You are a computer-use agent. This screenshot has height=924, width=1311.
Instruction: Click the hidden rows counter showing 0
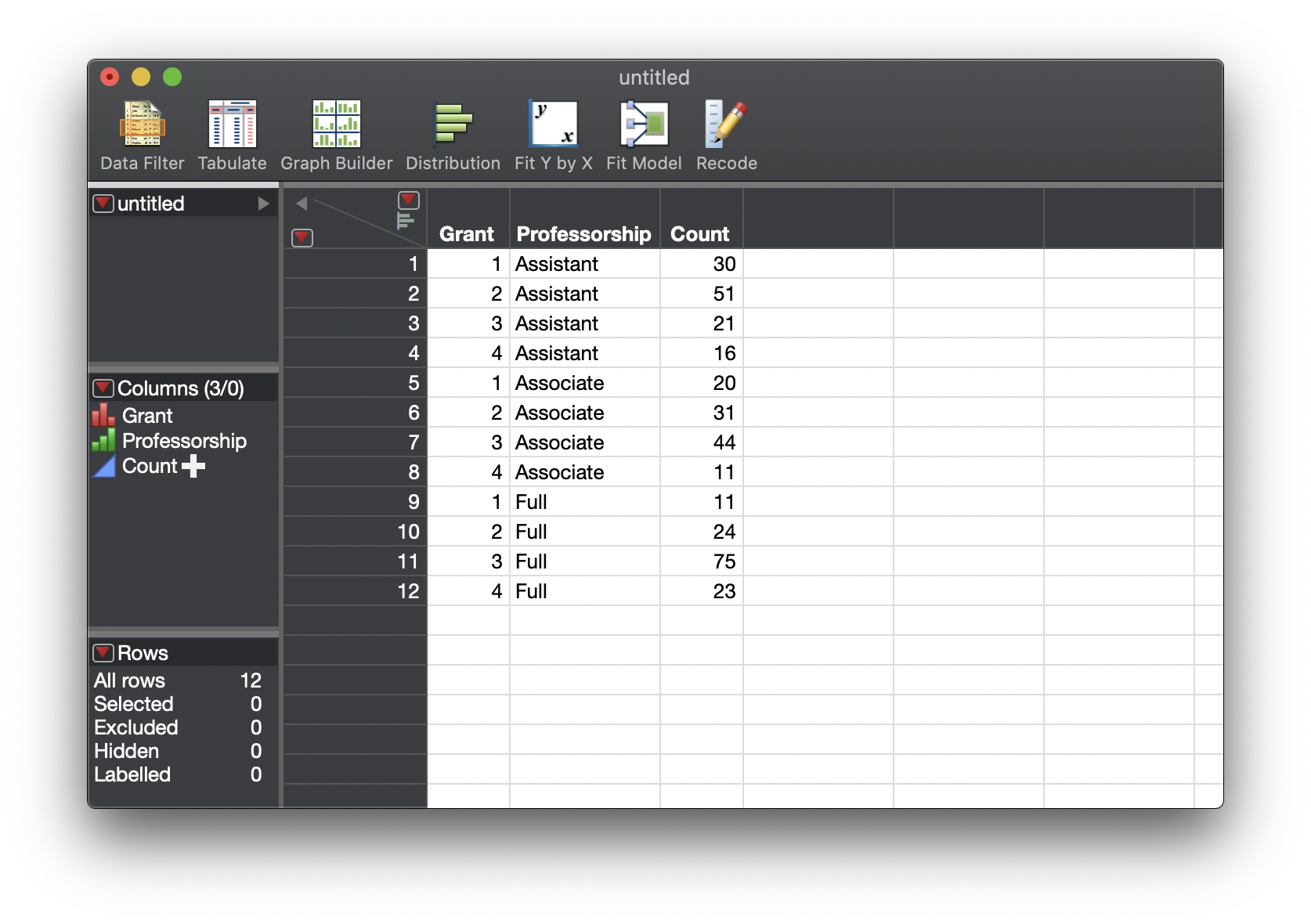[x=255, y=751]
